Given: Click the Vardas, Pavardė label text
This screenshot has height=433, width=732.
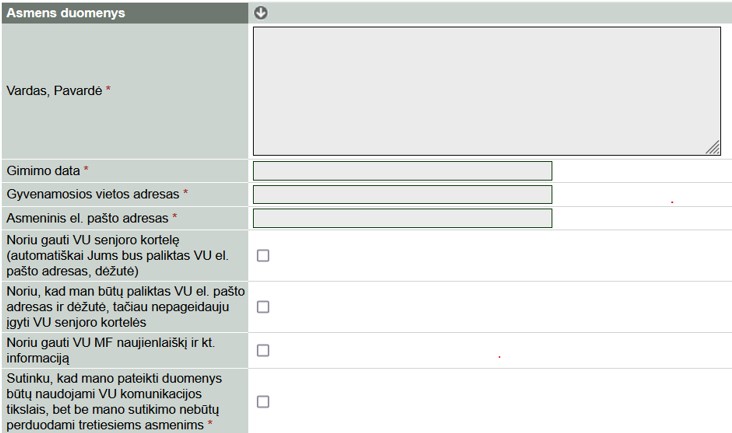Looking at the screenshot, I should coord(54,90).
